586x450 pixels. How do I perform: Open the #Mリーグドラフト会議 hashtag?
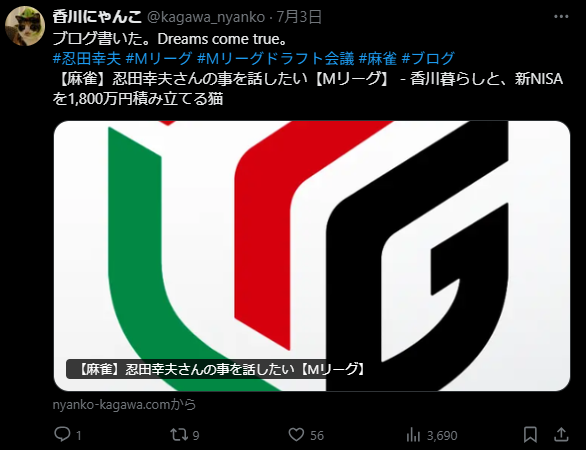coord(275,59)
